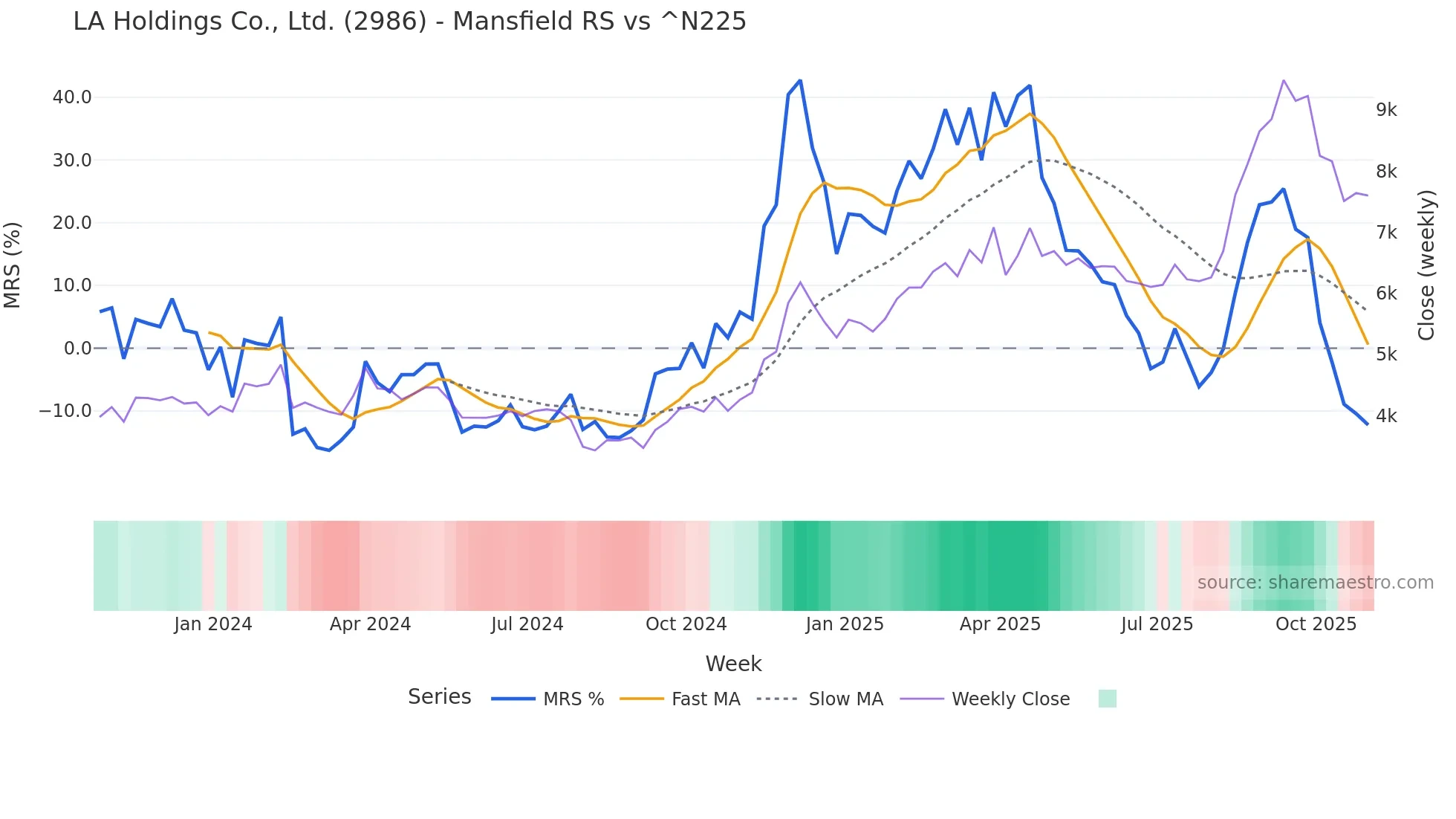Click the 'Series' legend title
This screenshot has height=819, width=1456.
(x=440, y=697)
